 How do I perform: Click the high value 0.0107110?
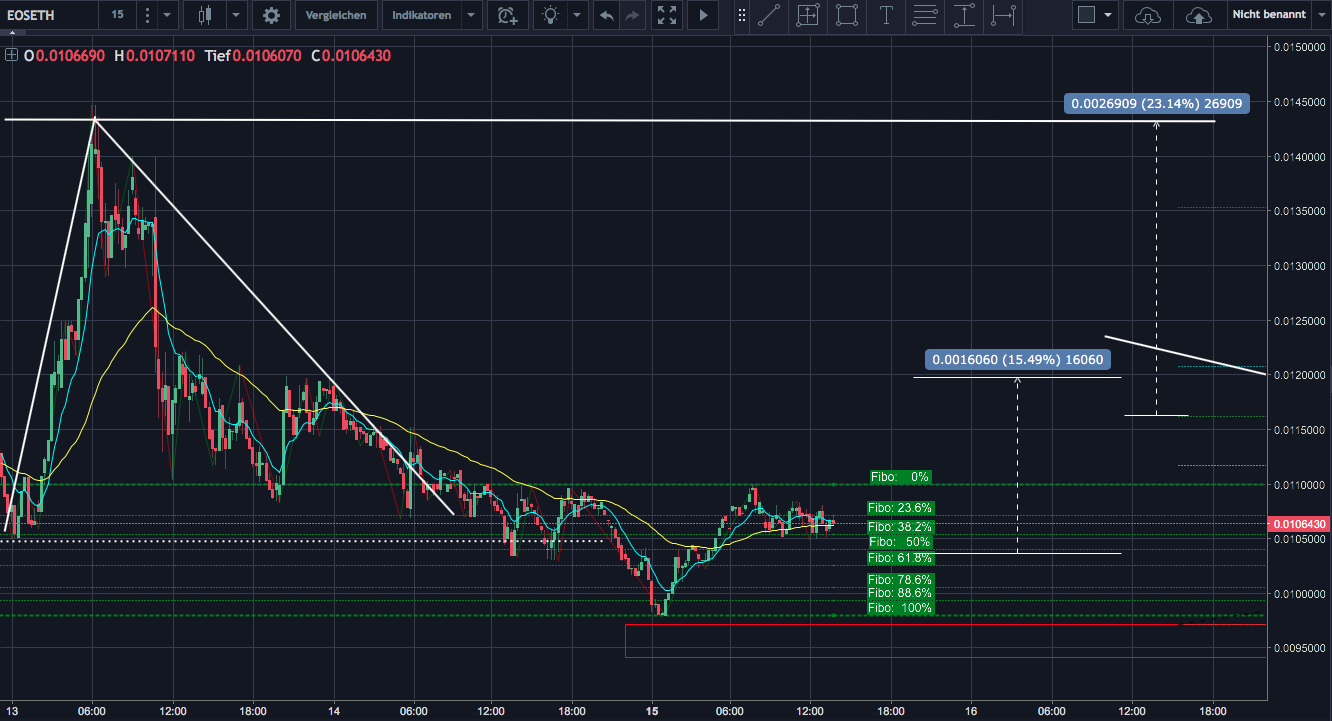point(160,56)
